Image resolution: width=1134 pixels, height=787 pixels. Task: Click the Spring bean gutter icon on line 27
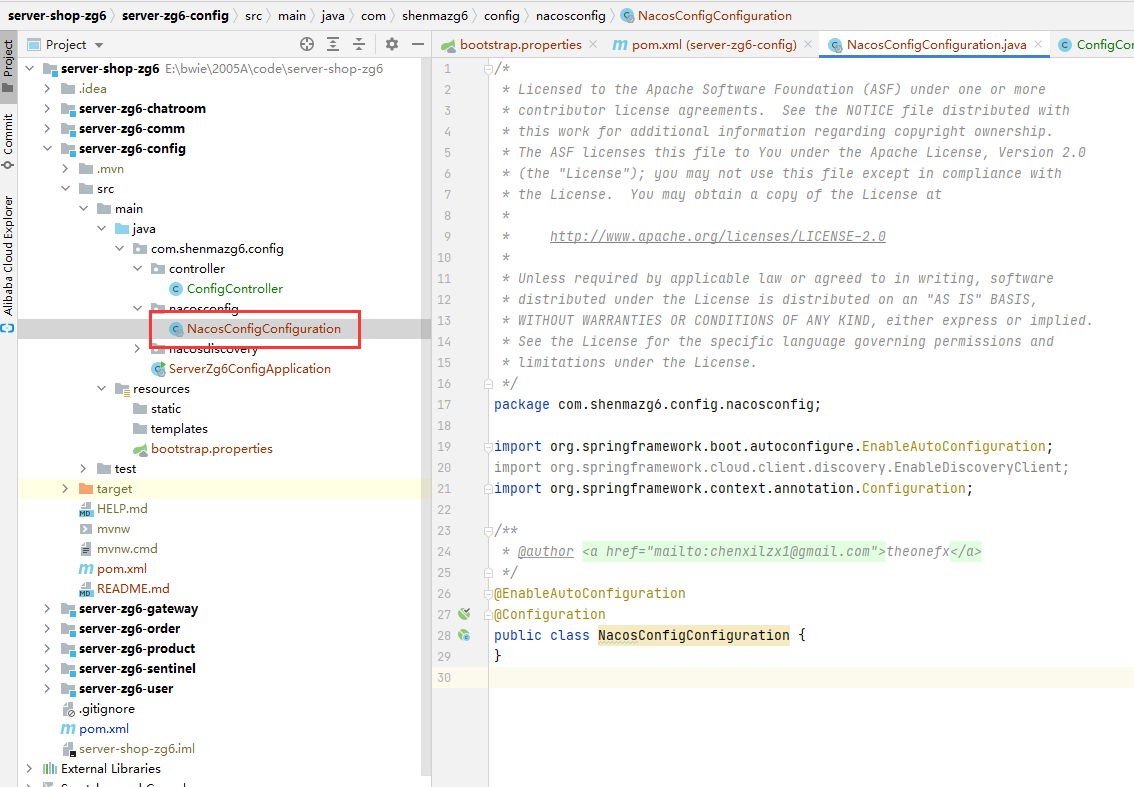coord(464,615)
